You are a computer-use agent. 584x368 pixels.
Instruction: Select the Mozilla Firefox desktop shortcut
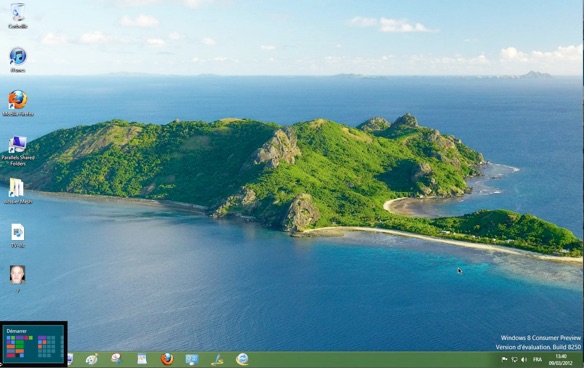click(x=18, y=103)
